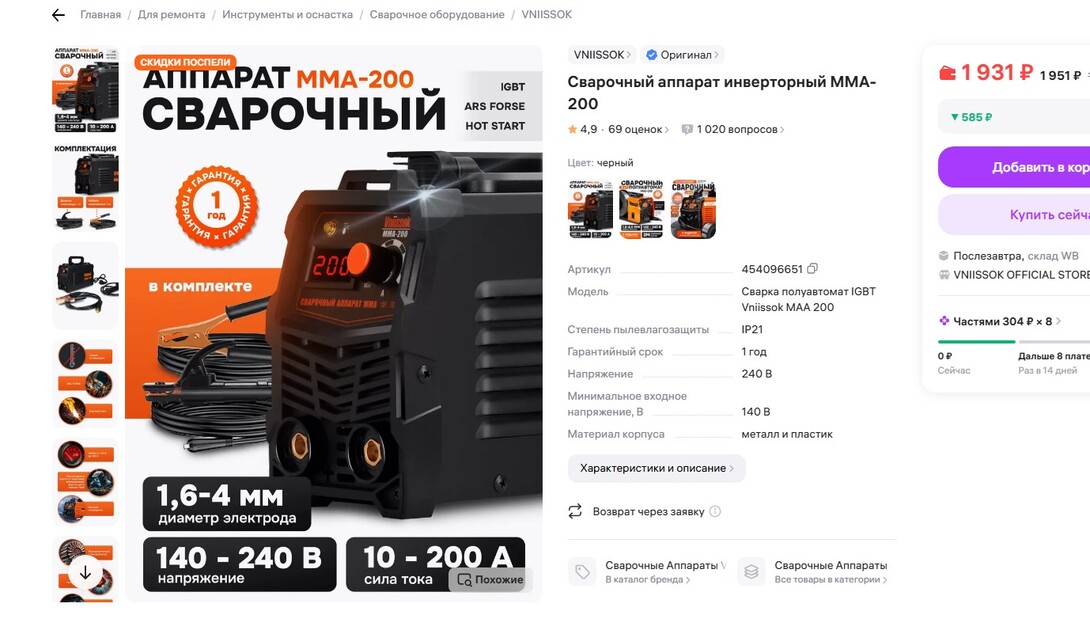Open the VNIISSOK brand chip
Image resolution: width=1090 pixels, height=630 pixels.
point(602,55)
